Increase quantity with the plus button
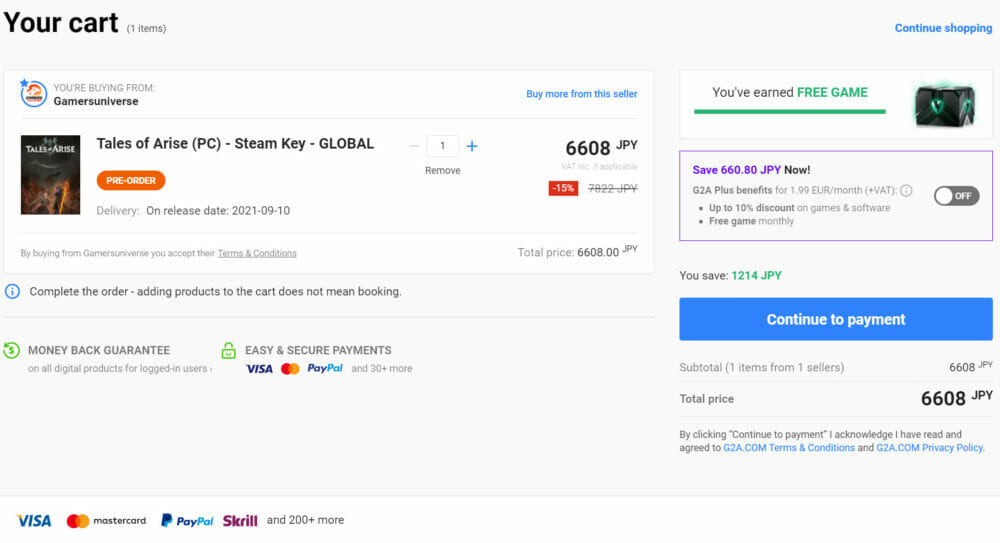The width and height of the screenshot is (1000, 543). coord(472,146)
